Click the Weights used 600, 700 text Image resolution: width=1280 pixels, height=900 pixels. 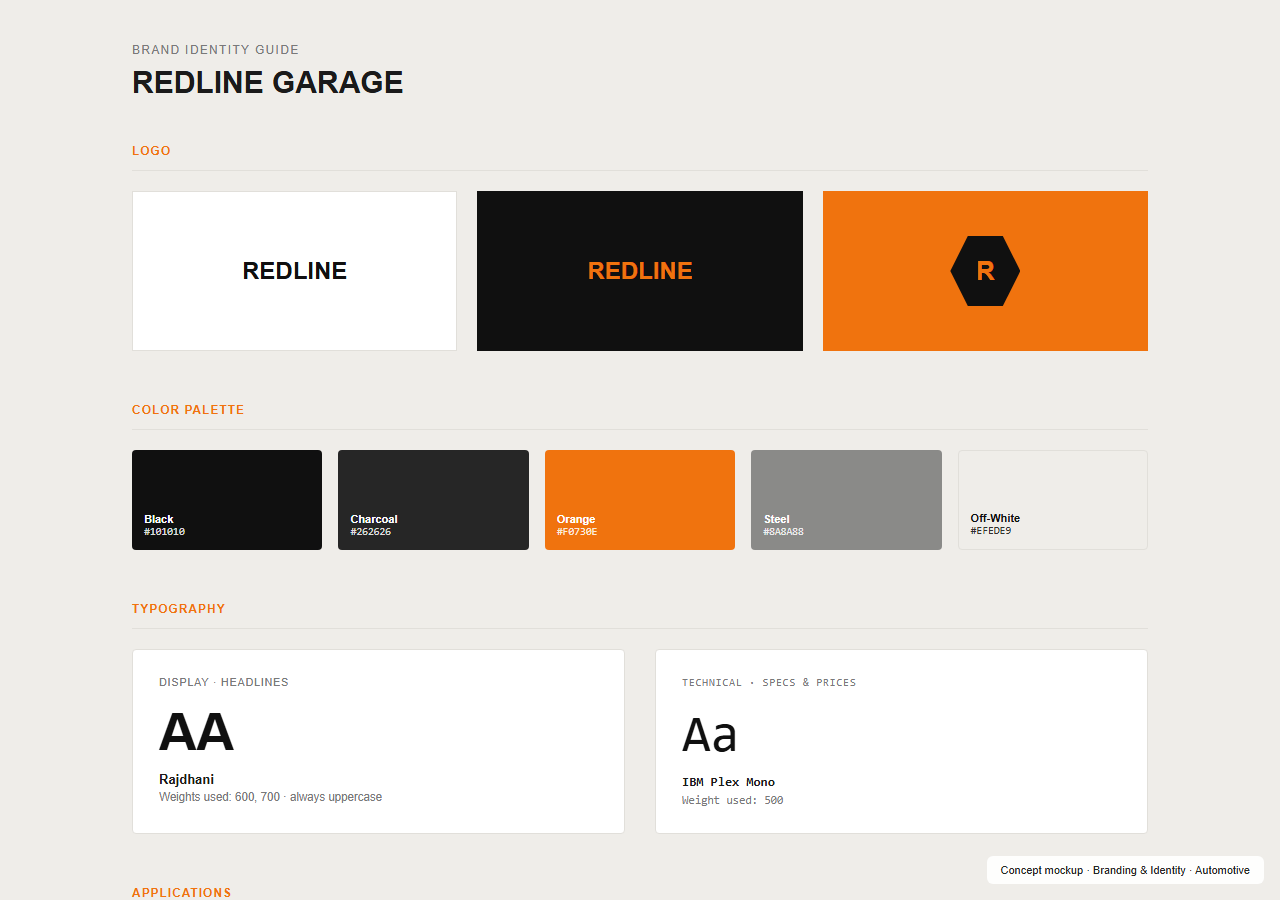(x=270, y=797)
